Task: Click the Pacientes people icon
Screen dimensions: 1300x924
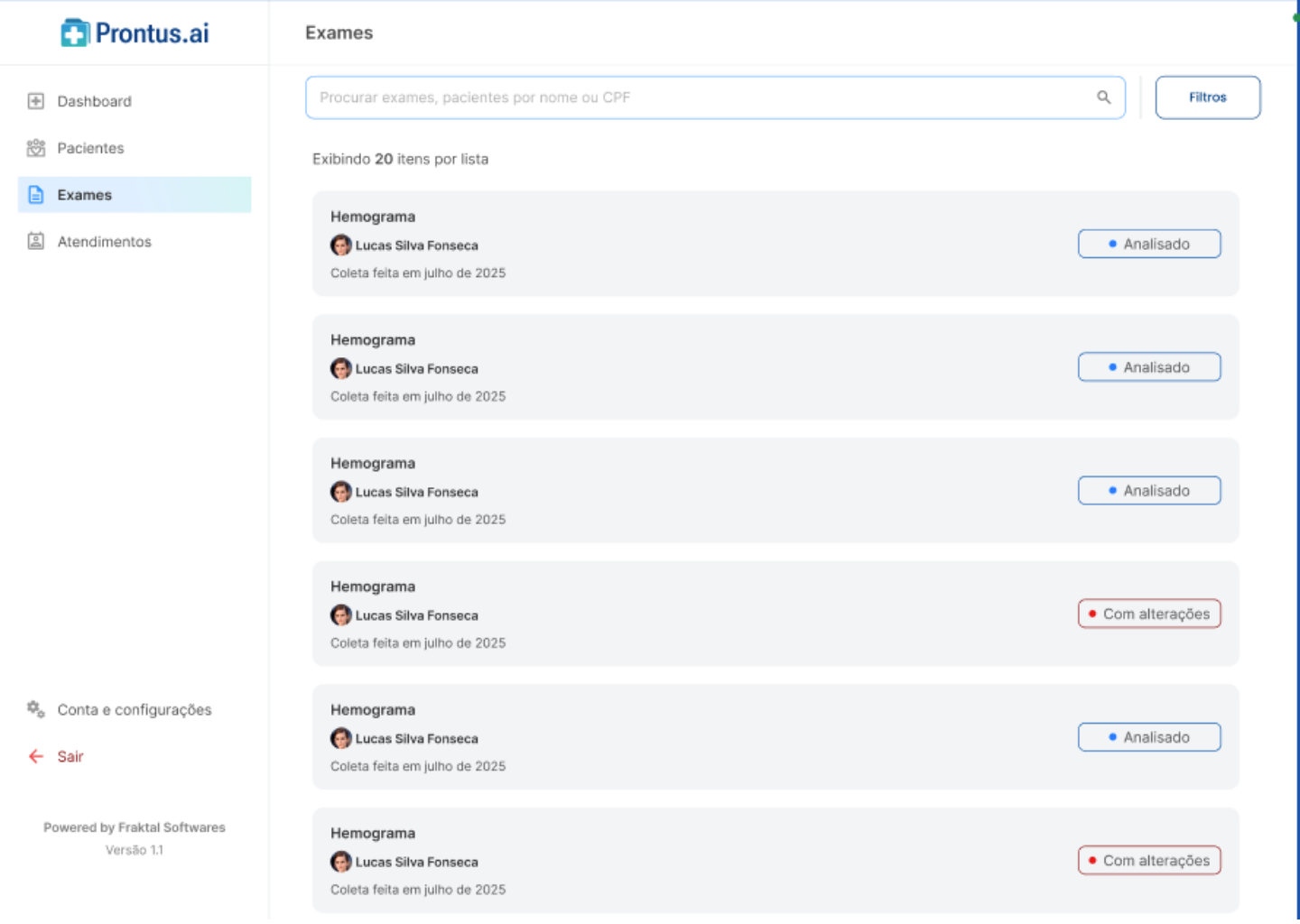Action: point(36,148)
